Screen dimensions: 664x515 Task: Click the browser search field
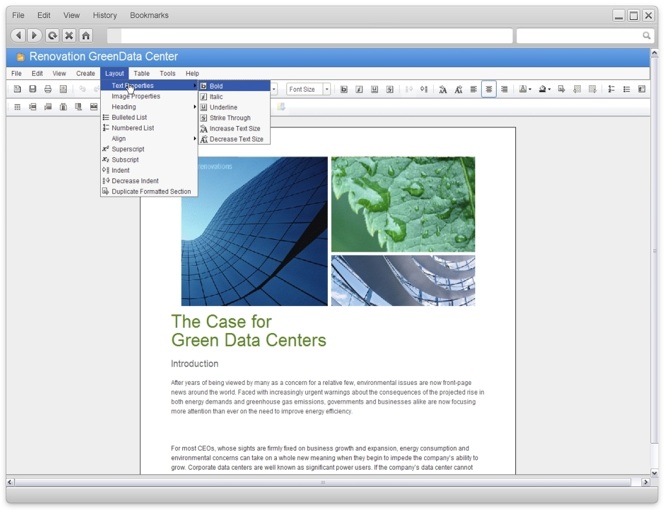point(586,36)
